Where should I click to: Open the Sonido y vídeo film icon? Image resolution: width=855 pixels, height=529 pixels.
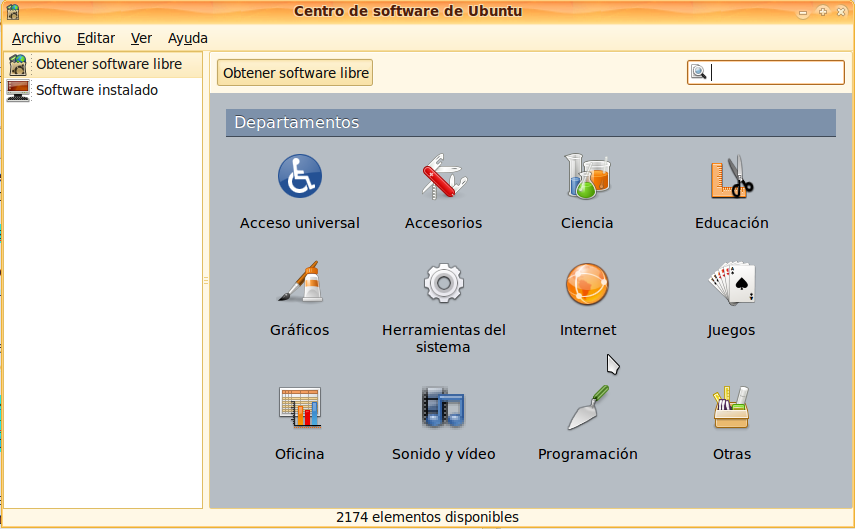click(x=443, y=407)
